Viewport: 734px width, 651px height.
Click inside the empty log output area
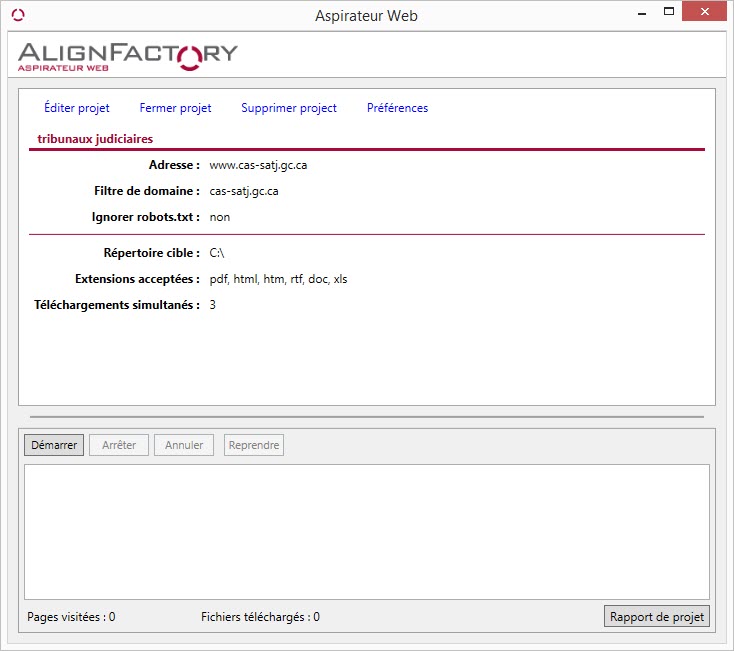pos(366,531)
